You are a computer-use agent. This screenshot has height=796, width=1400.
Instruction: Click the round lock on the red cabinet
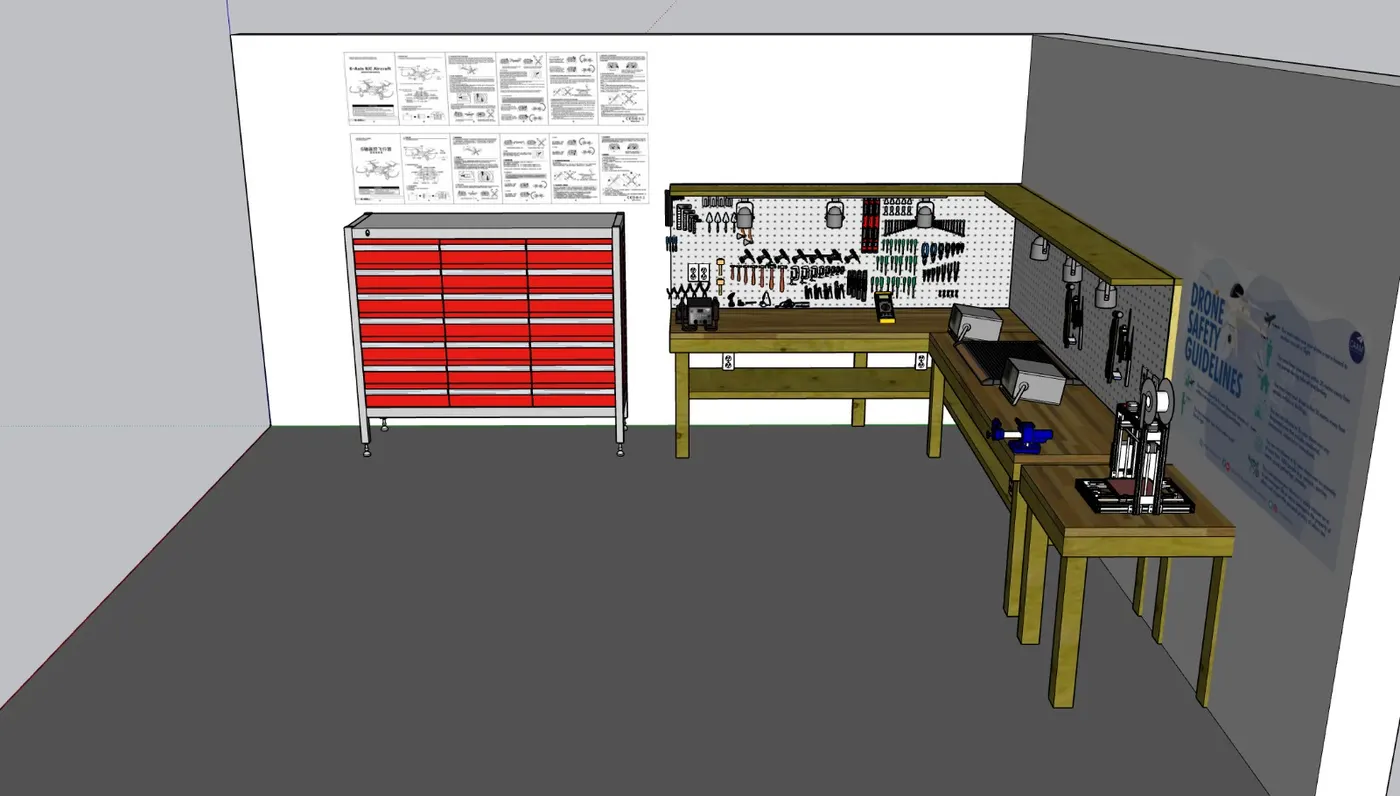(x=366, y=235)
